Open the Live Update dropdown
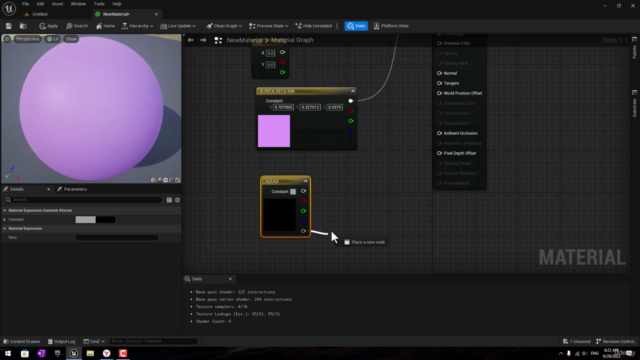Screen dimensions: 640x360 [x=178, y=26]
